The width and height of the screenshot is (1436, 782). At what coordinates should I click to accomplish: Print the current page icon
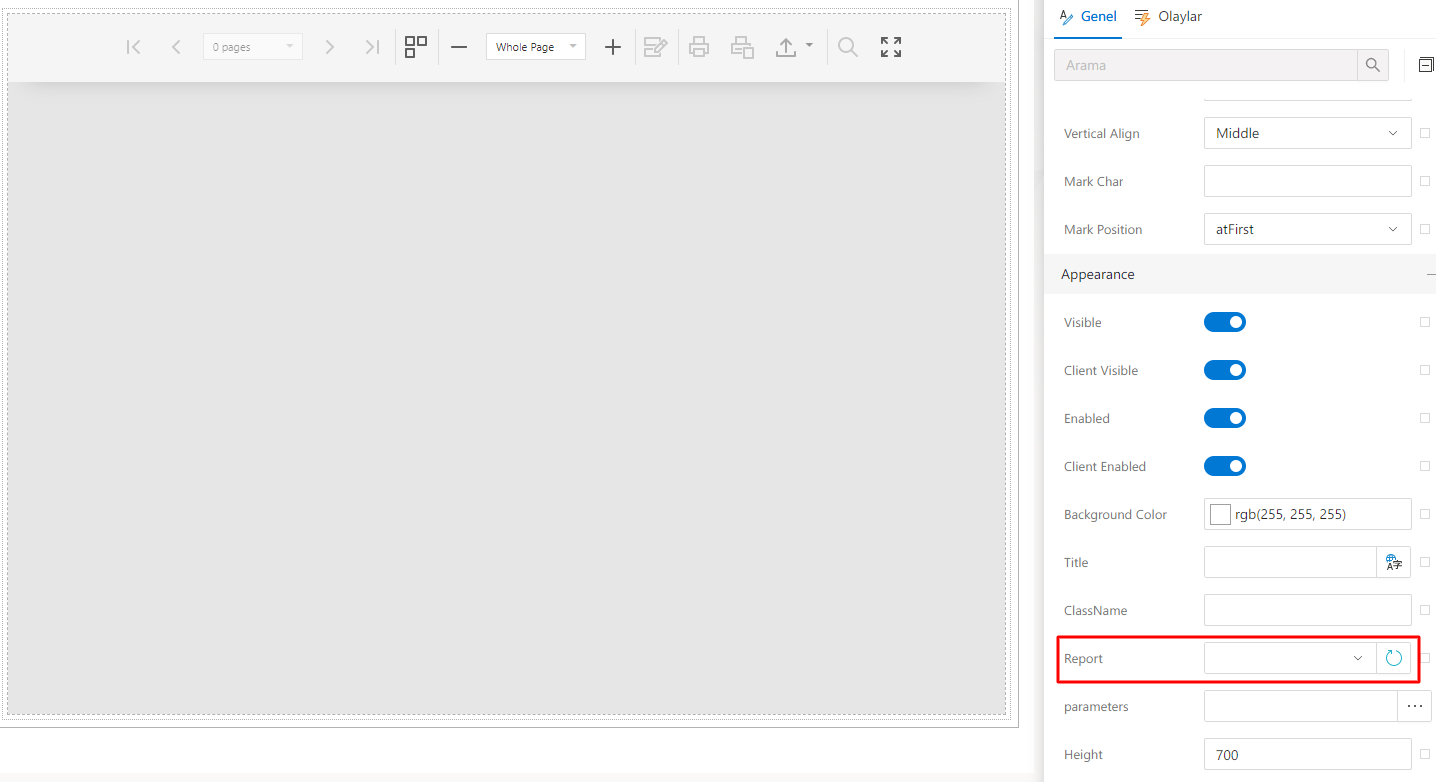(x=742, y=47)
